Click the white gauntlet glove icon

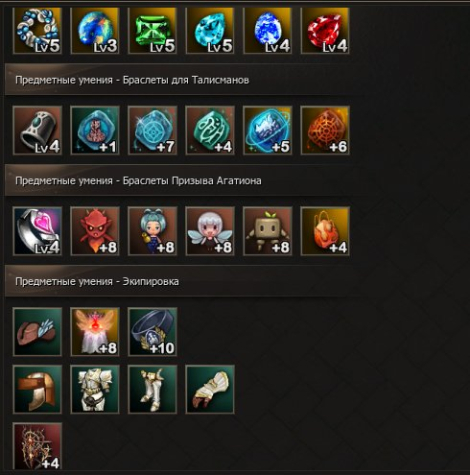tap(210, 389)
